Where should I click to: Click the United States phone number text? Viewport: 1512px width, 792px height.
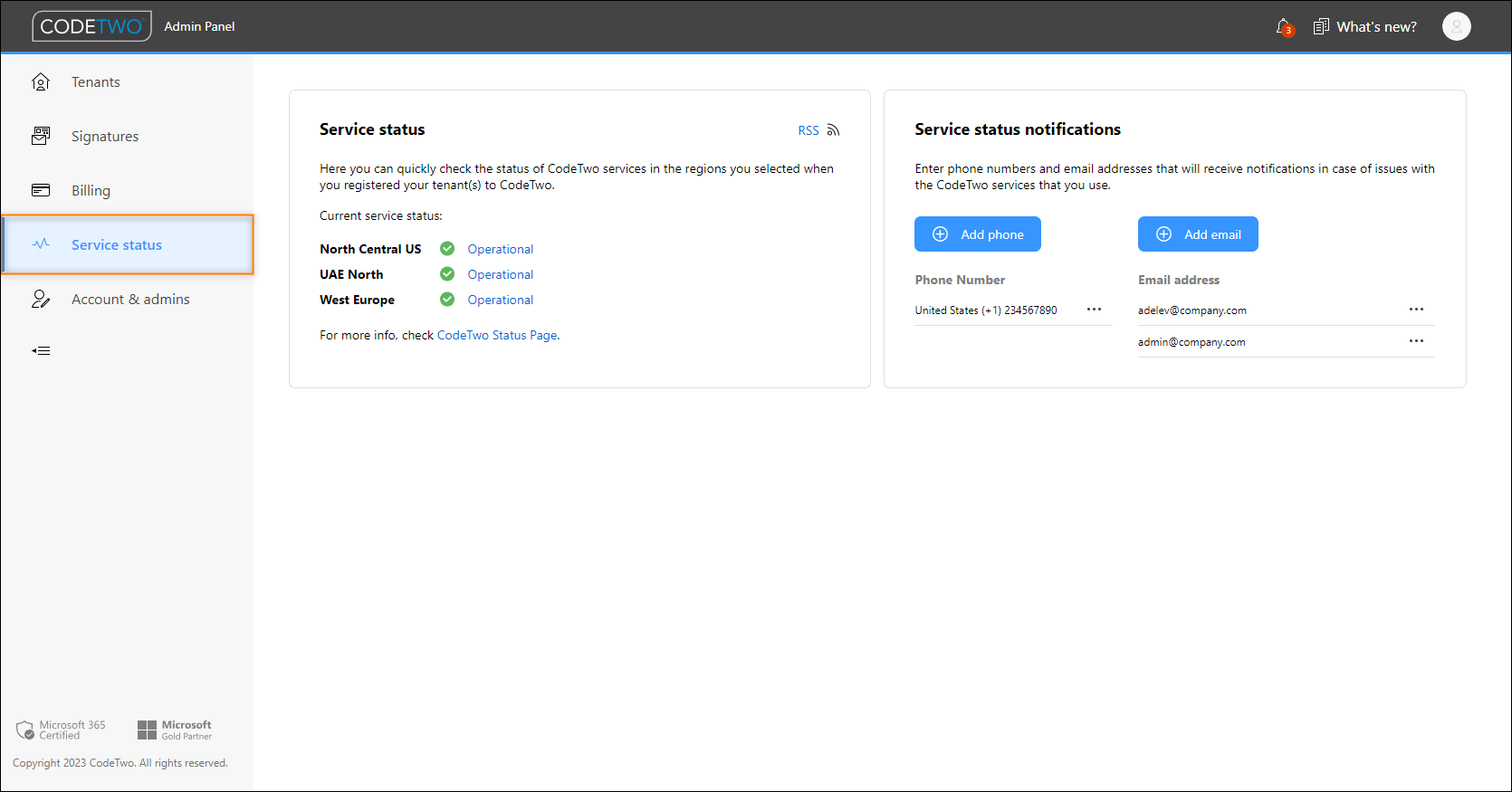[x=986, y=310]
